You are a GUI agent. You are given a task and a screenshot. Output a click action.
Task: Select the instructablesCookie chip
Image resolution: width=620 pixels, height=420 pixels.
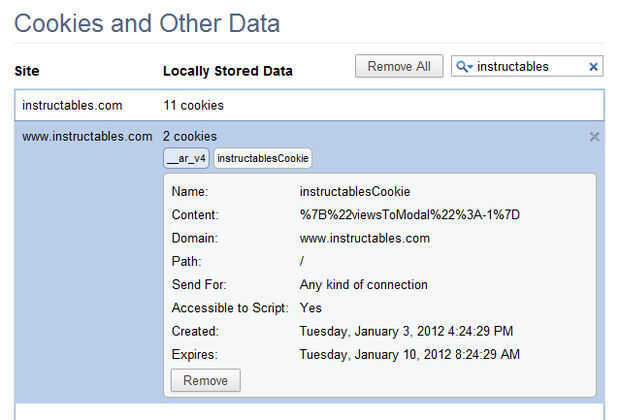pos(263,158)
